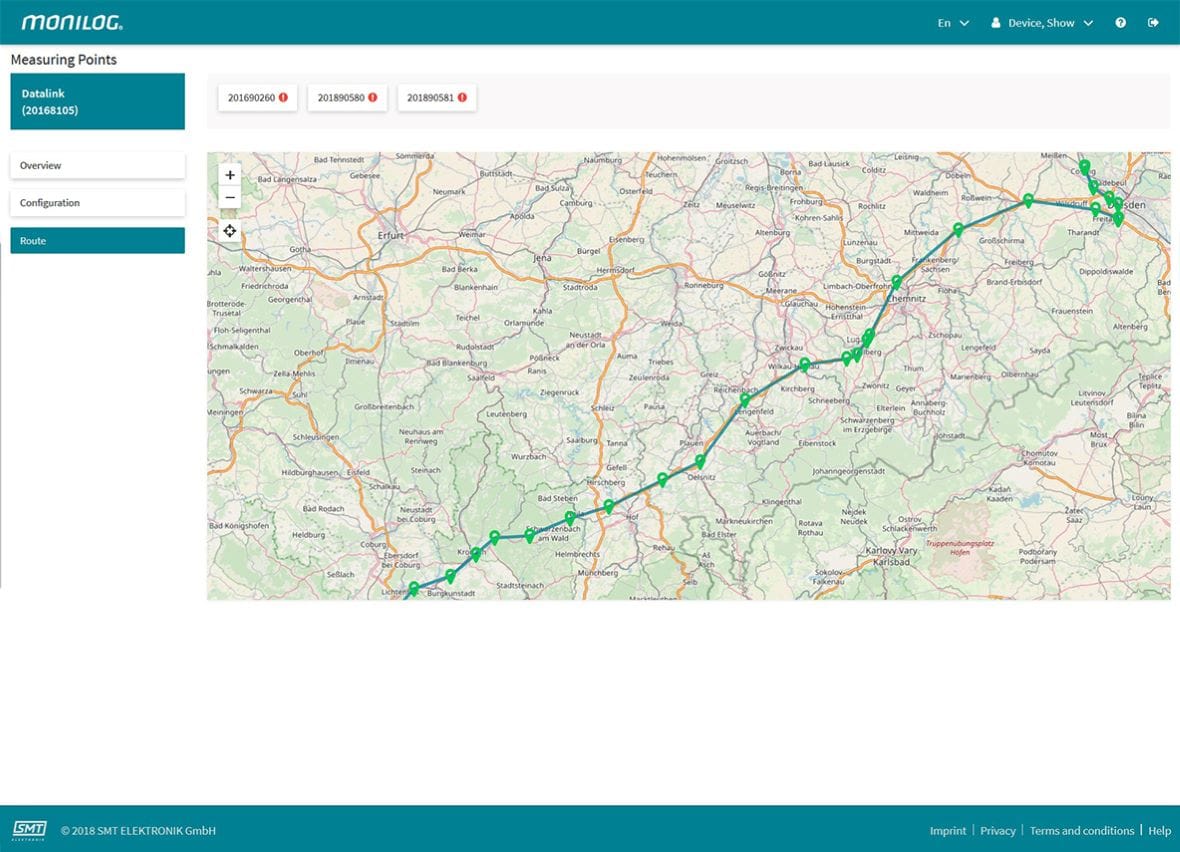Click the SMT Elektronik footer logo
Image resolution: width=1180 pixels, height=852 pixels.
point(29,830)
